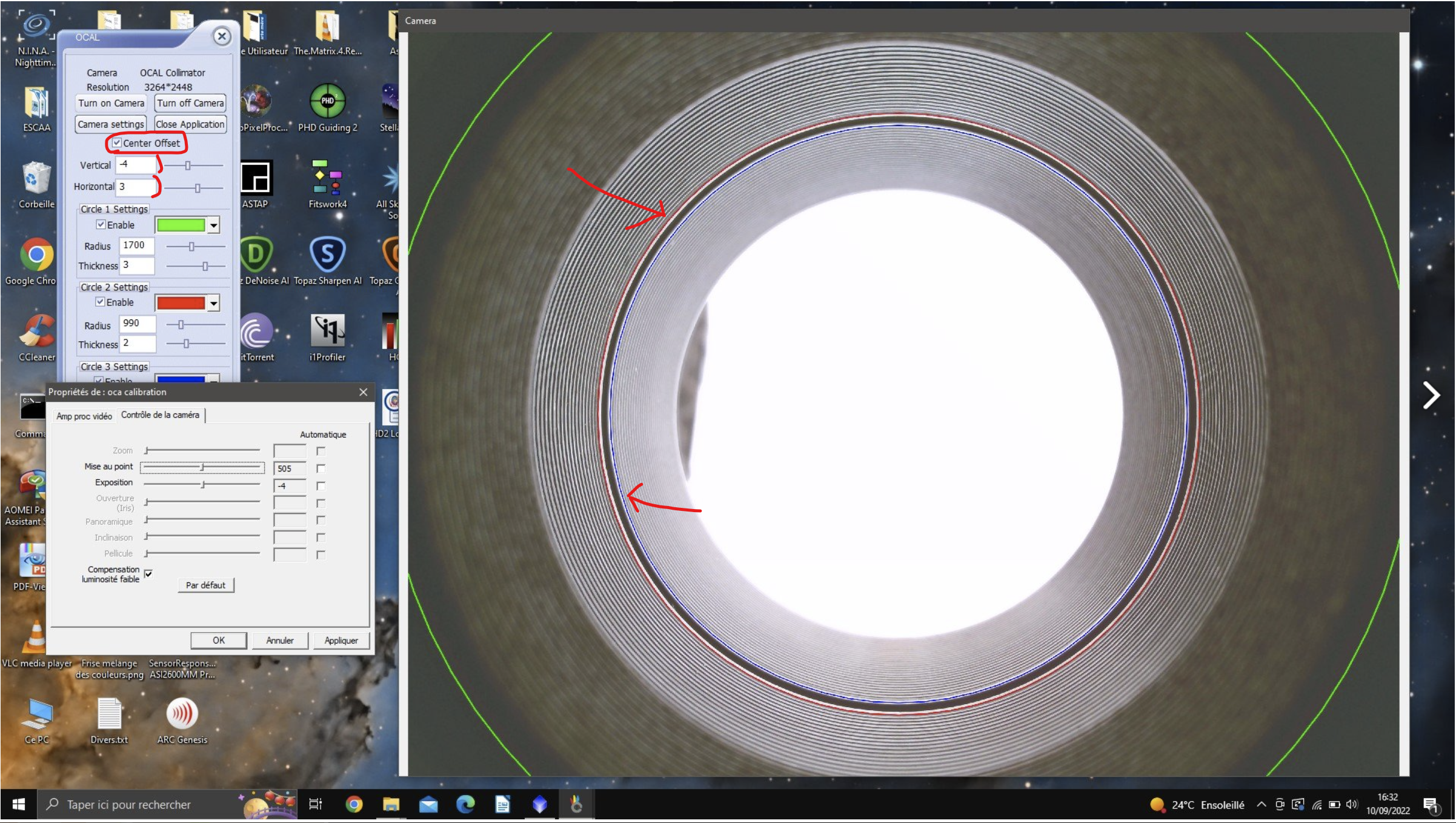The width and height of the screenshot is (1456, 823).
Task: Toggle Circle 1 Enable checkbox
Action: click(101, 224)
